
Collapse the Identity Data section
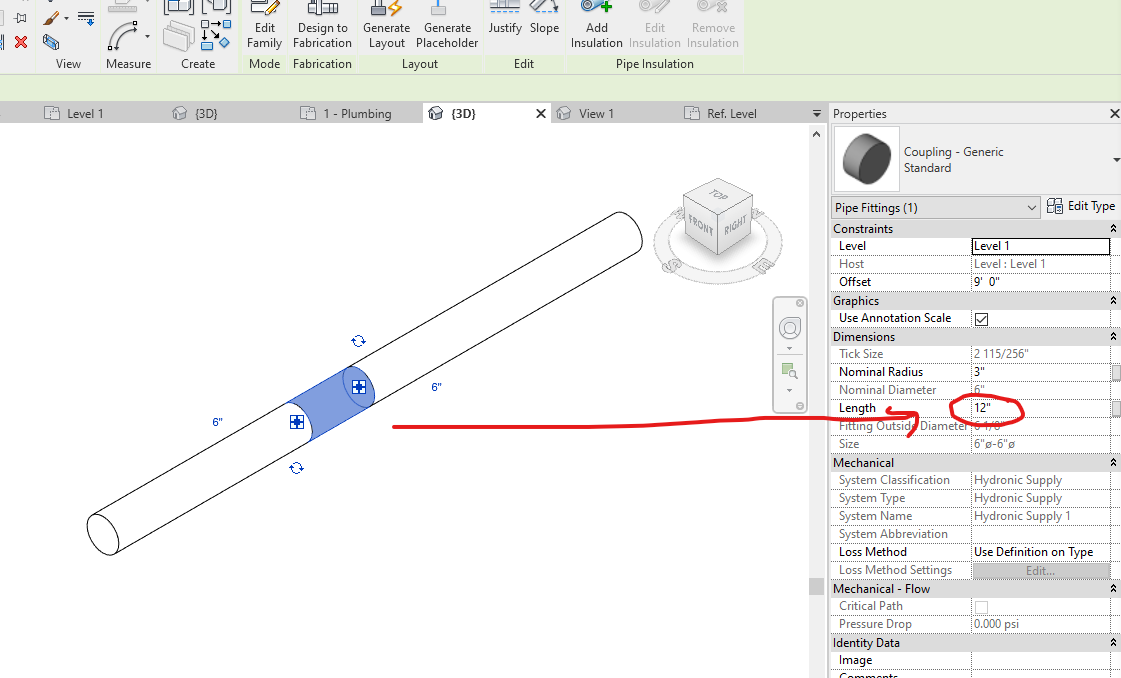(1113, 643)
